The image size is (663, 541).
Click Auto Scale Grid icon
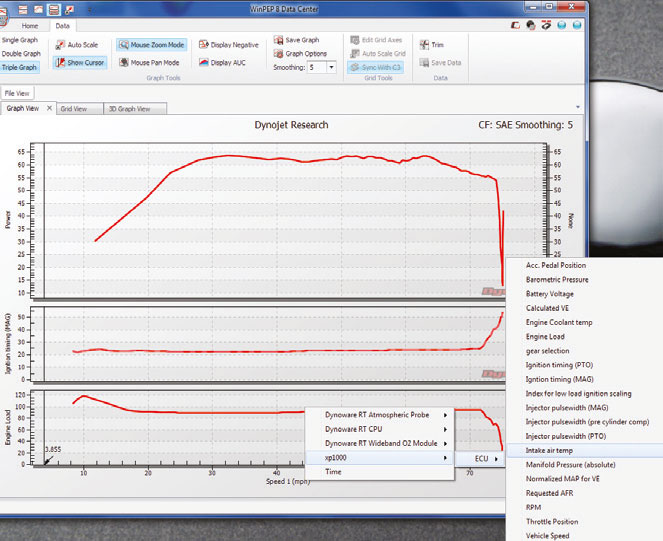[355, 54]
